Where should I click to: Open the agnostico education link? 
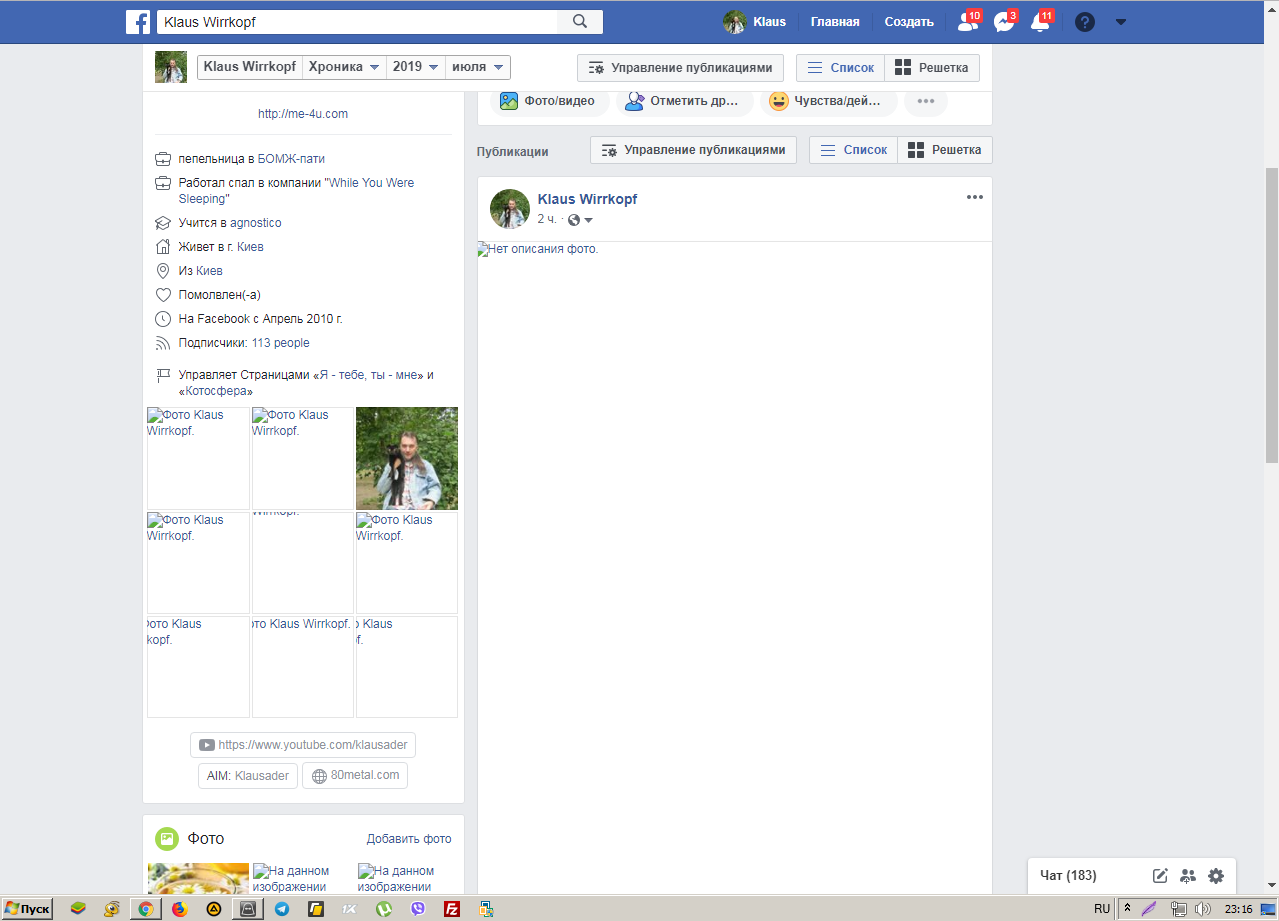(256, 223)
